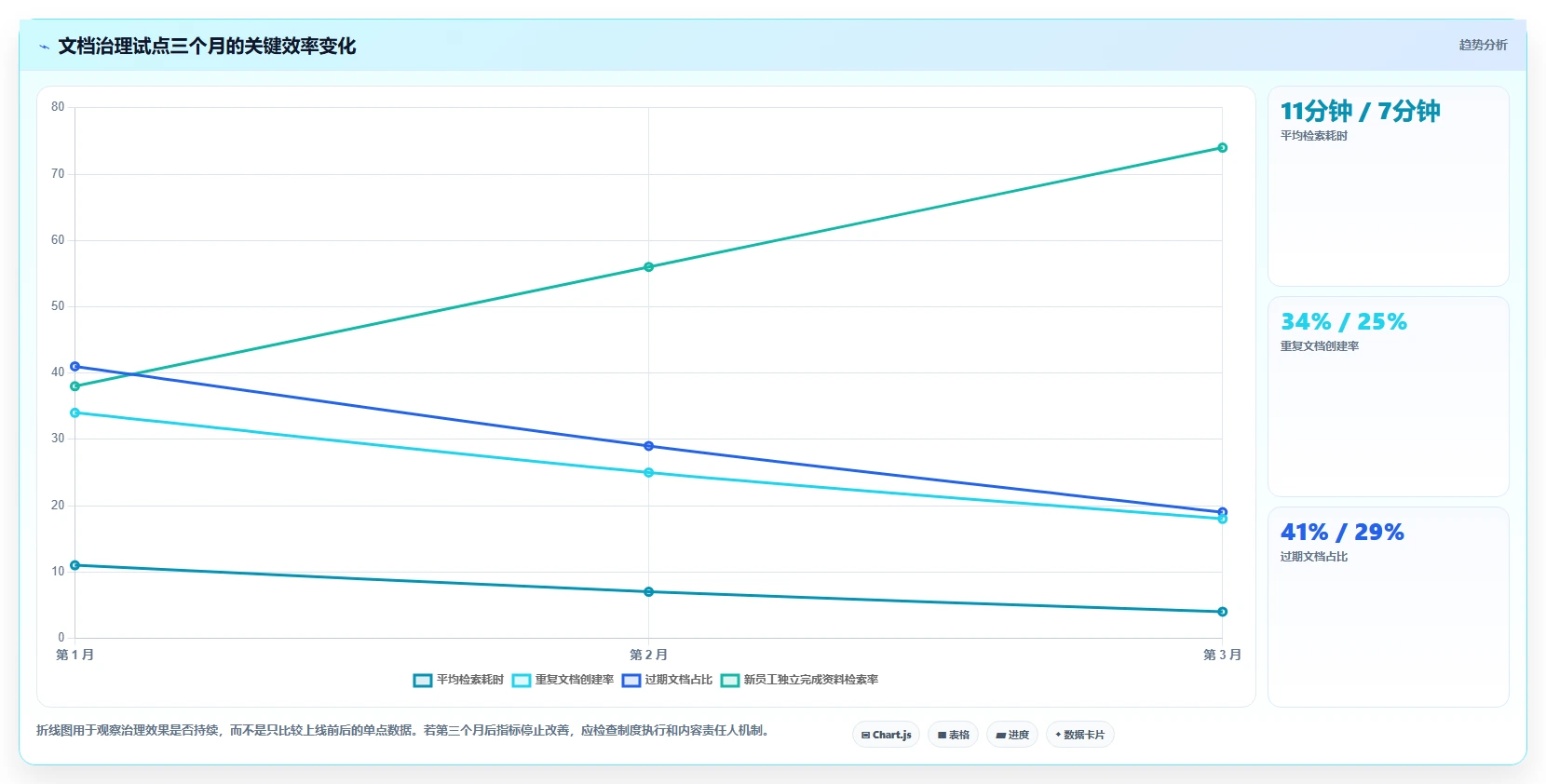Select the 34 point of 重复文档创建率 at 第1月
The image size is (1546, 784).
coord(75,412)
